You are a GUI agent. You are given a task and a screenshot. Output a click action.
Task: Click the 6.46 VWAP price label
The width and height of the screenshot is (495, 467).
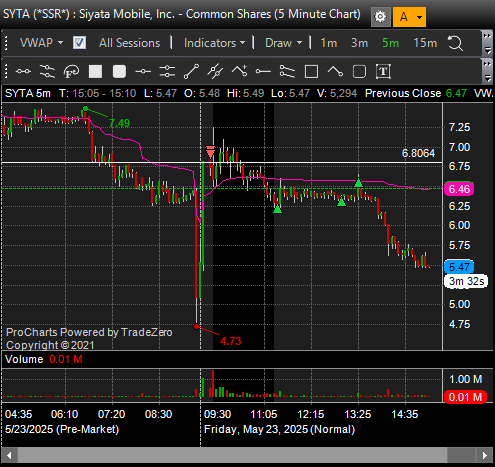coord(459,189)
